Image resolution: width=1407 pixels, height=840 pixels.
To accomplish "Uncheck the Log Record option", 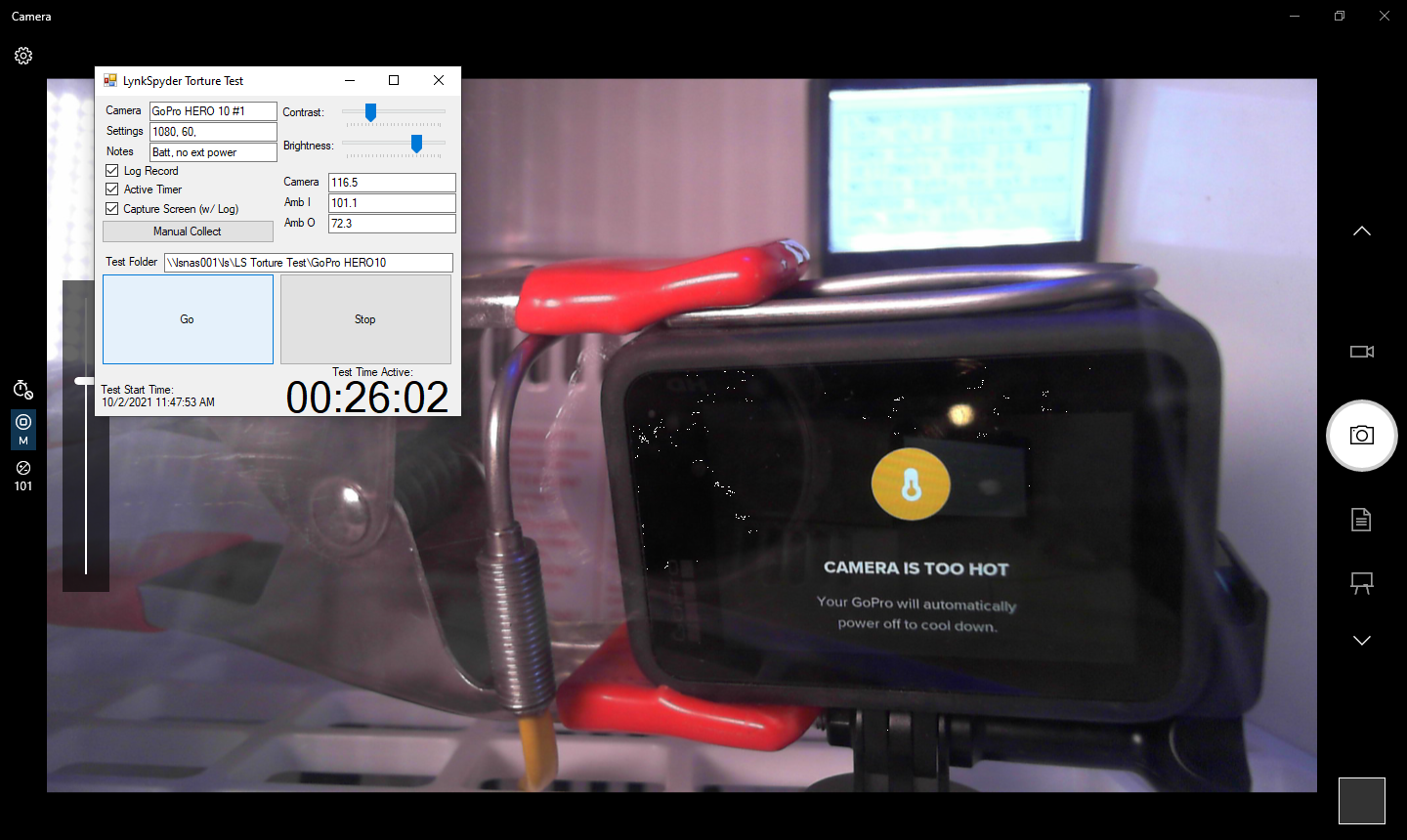I will [x=110, y=170].
